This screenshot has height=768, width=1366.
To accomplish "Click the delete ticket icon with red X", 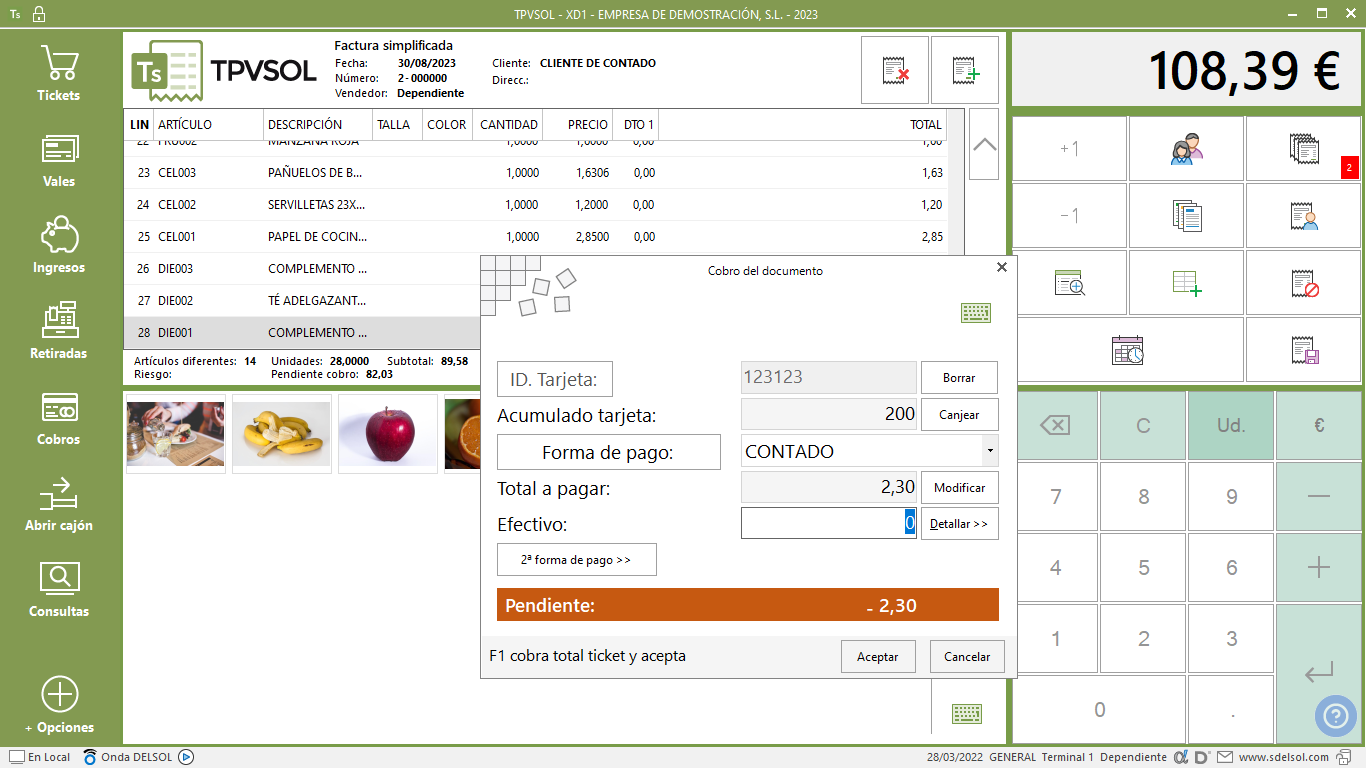I will click(895, 70).
